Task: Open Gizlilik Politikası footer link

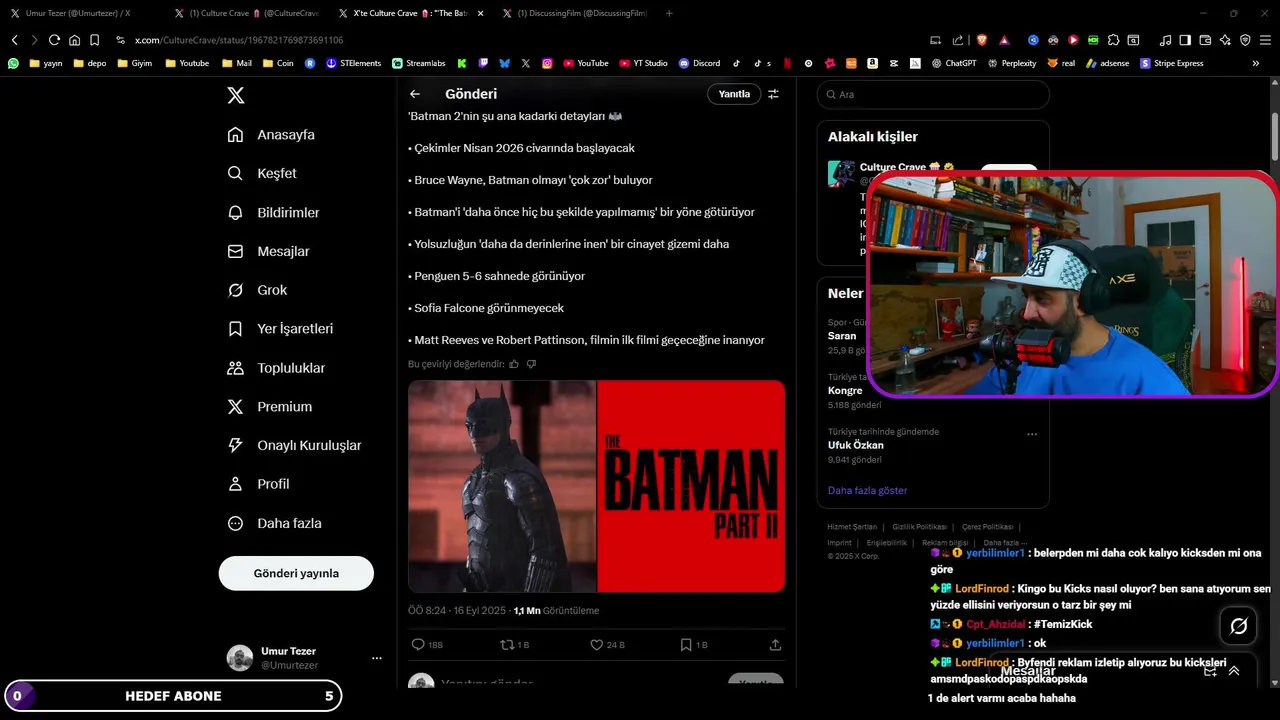Action: pos(919,527)
